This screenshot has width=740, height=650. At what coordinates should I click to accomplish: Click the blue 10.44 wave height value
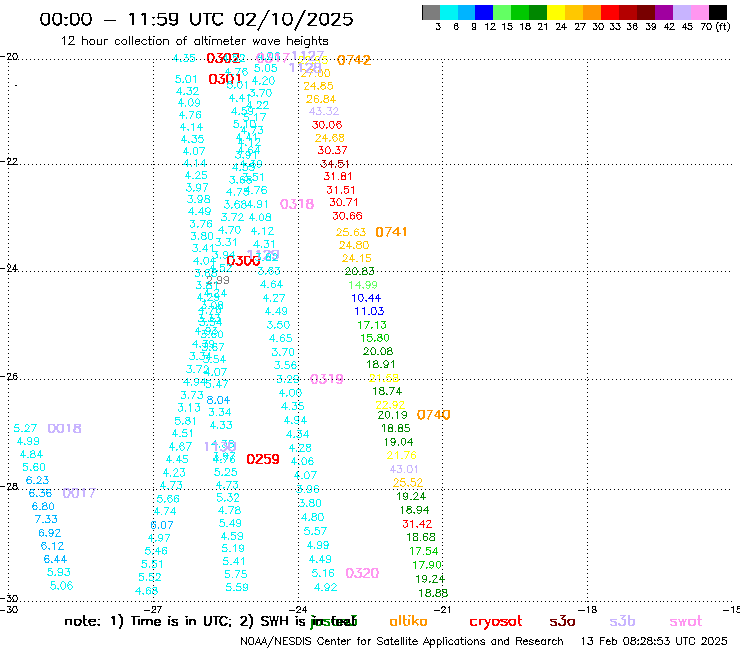tap(366, 298)
